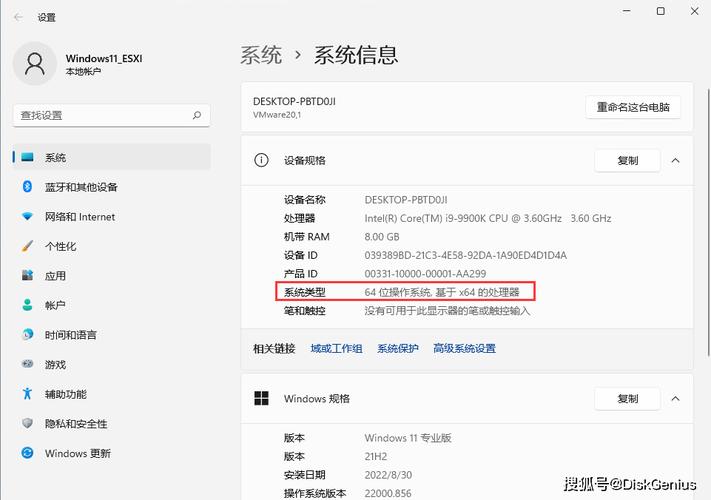Click 复制 for Windows 规格
Screen dimensions: 711x500
pos(628,398)
